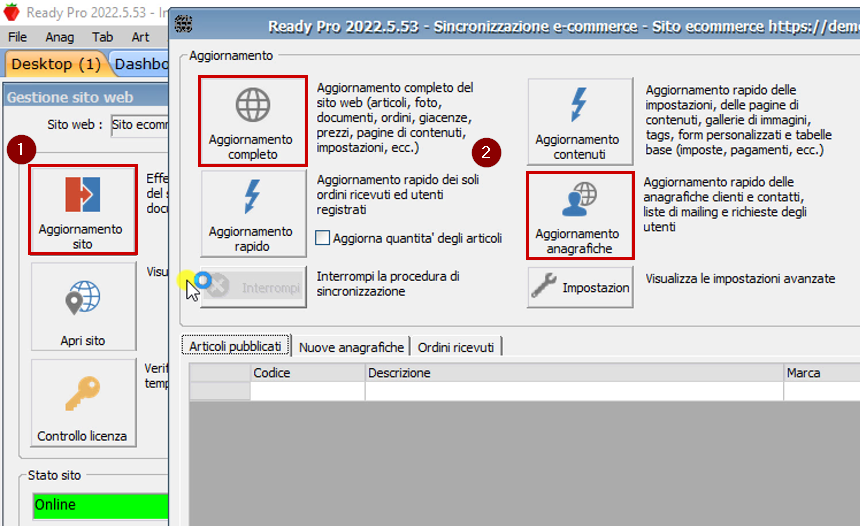Open the Anag menu
Image resolution: width=860 pixels, height=526 pixels.
[x=59, y=37]
